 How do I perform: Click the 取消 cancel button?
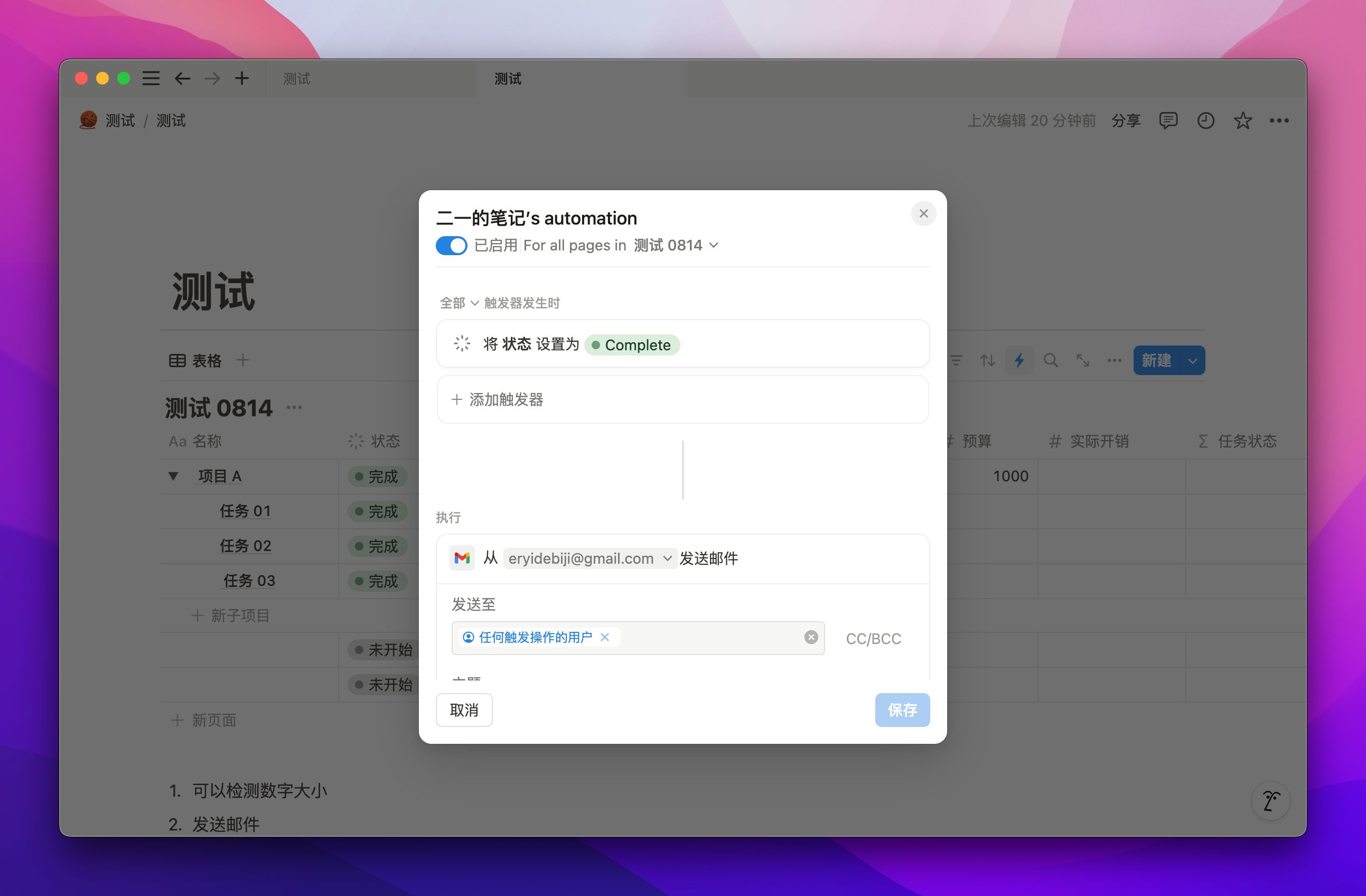[464, 710]
